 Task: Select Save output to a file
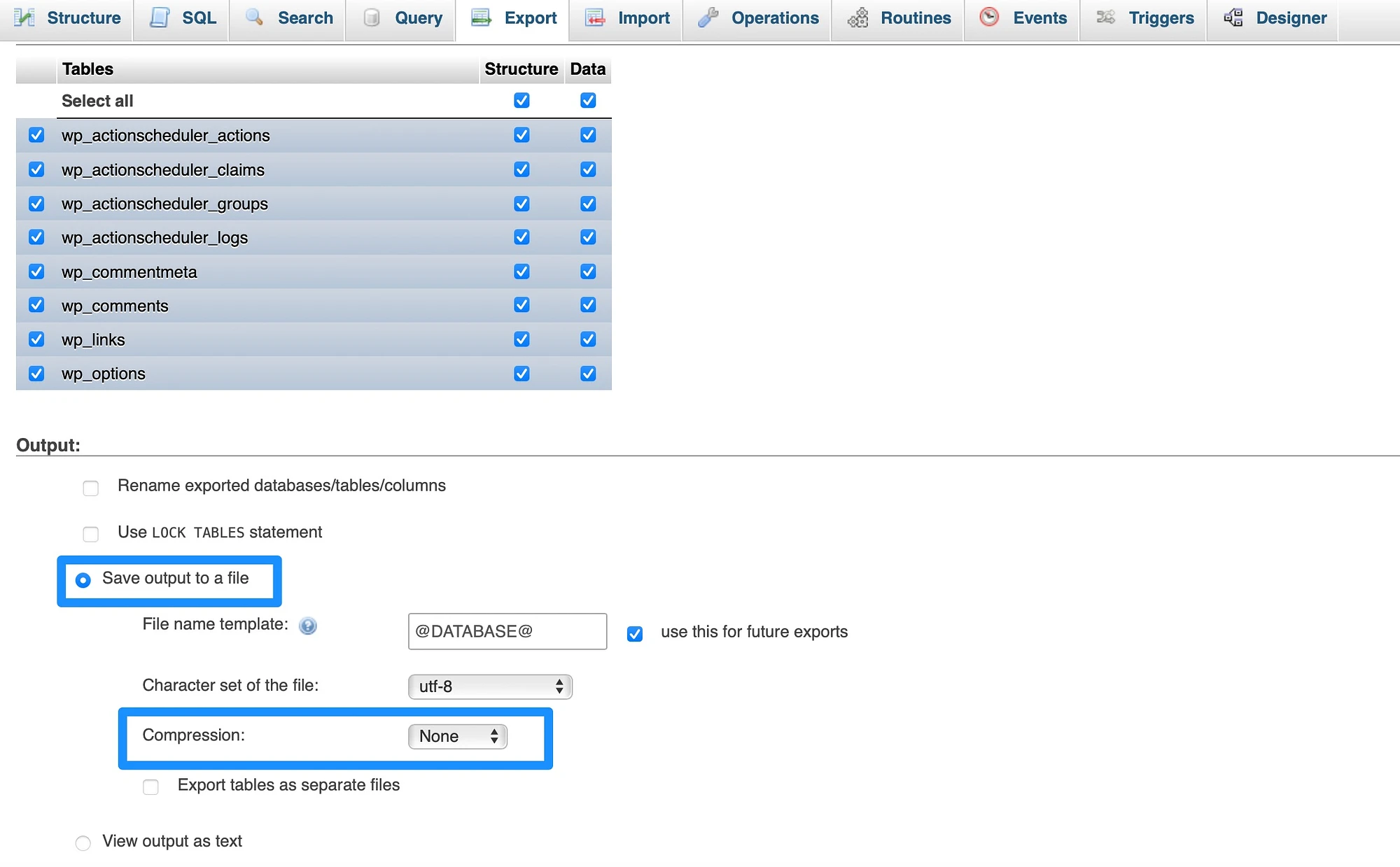85,578
